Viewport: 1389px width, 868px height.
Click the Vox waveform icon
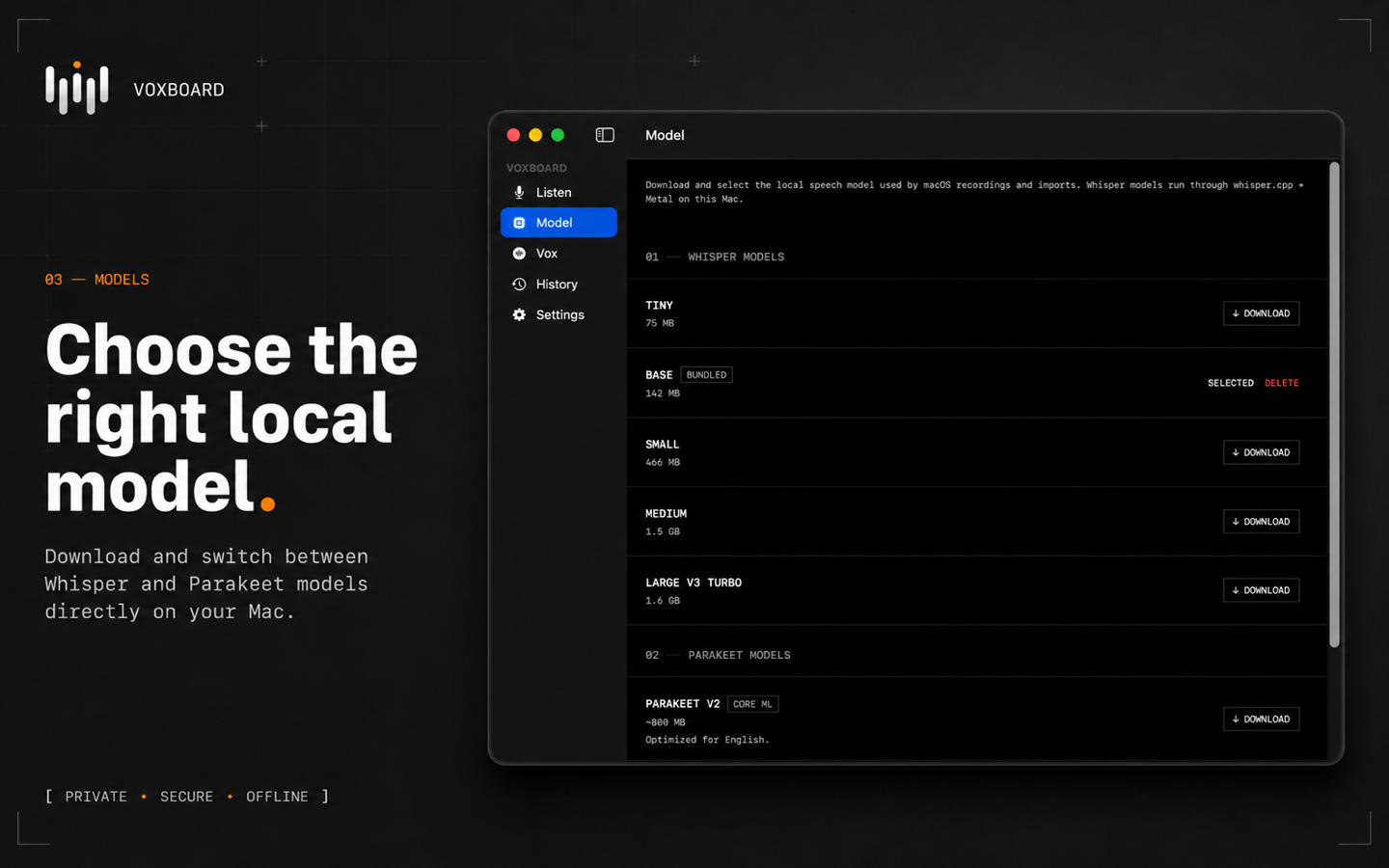(519, 254)
